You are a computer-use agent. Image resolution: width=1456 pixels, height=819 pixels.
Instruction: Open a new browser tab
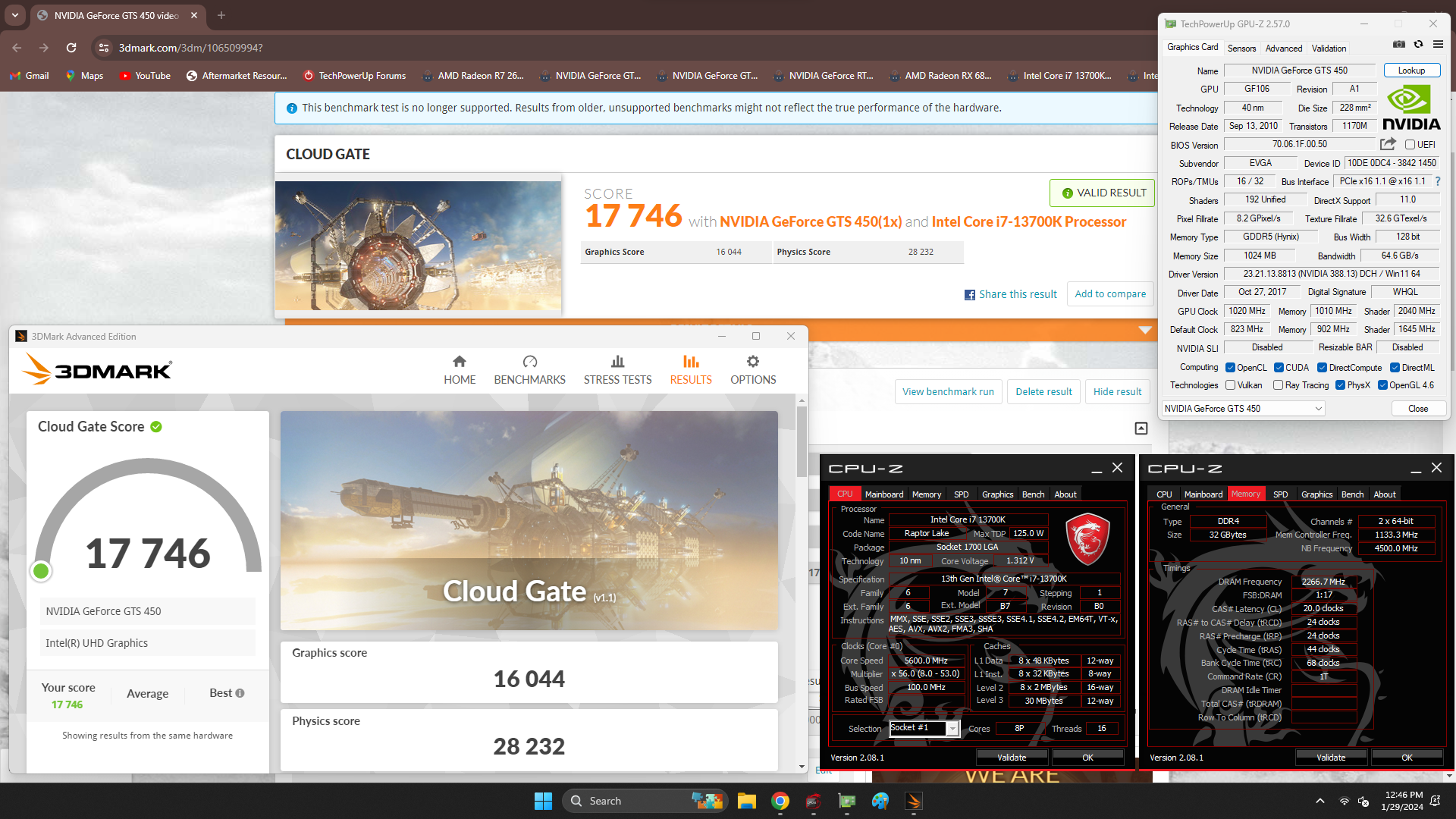221,15
